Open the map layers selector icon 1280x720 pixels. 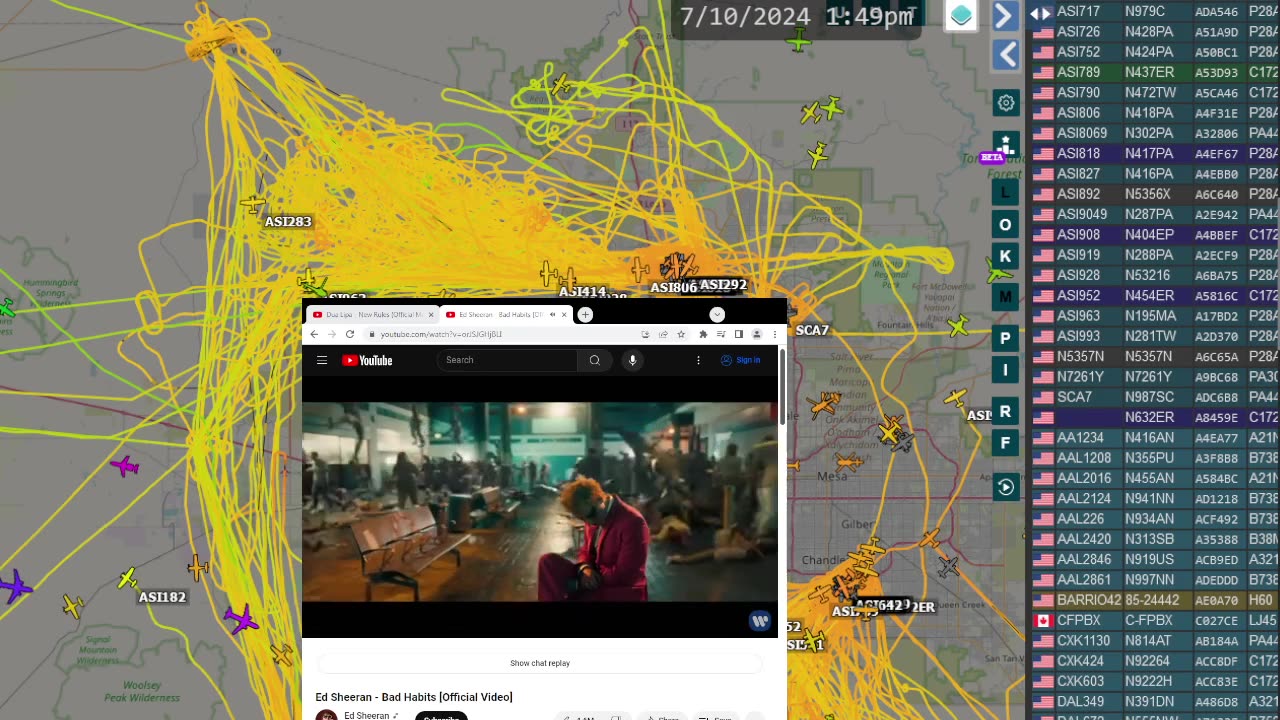[x=961, y=15]
